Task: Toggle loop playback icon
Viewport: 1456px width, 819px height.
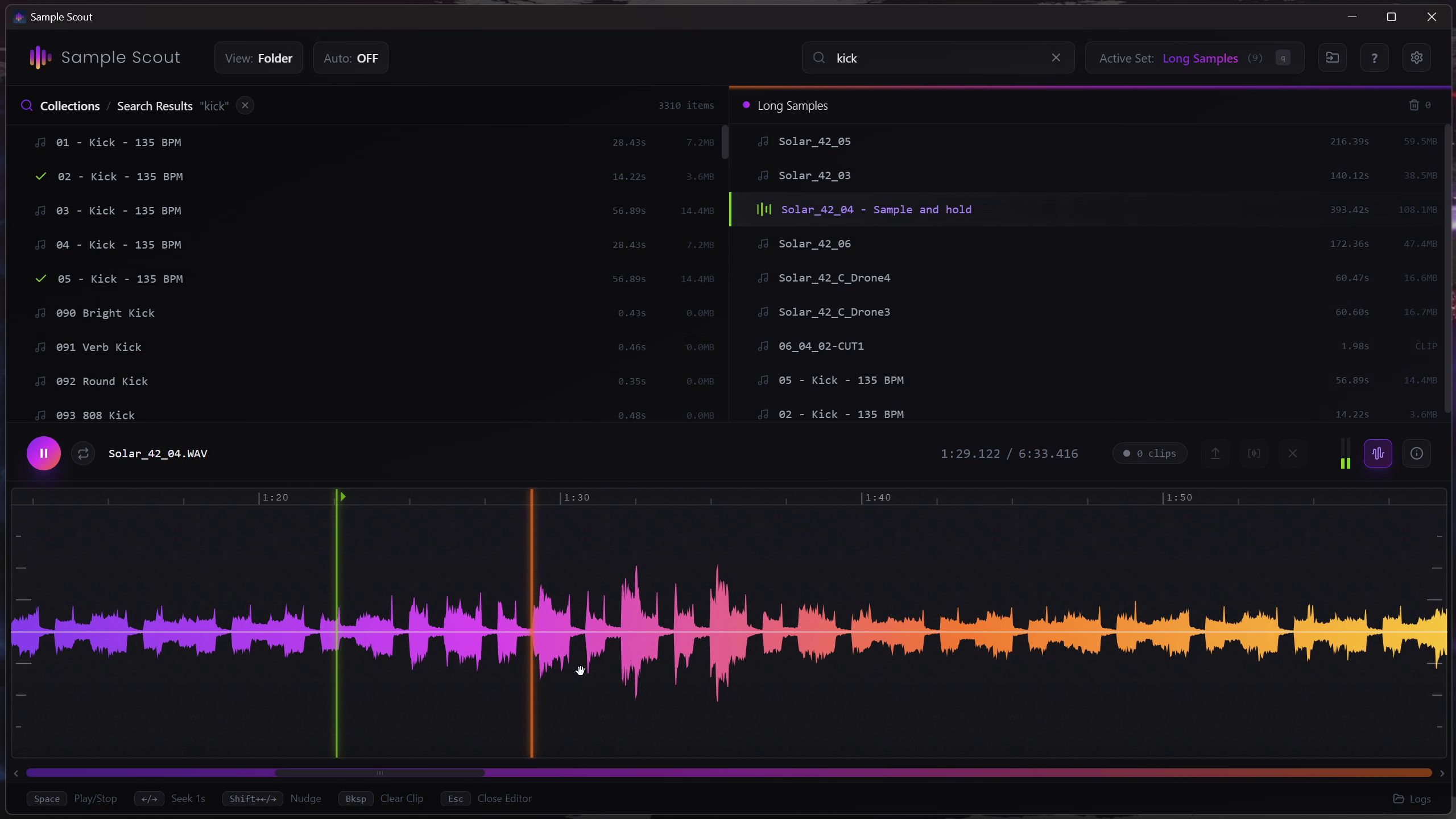Action: [x=83, y=453]
